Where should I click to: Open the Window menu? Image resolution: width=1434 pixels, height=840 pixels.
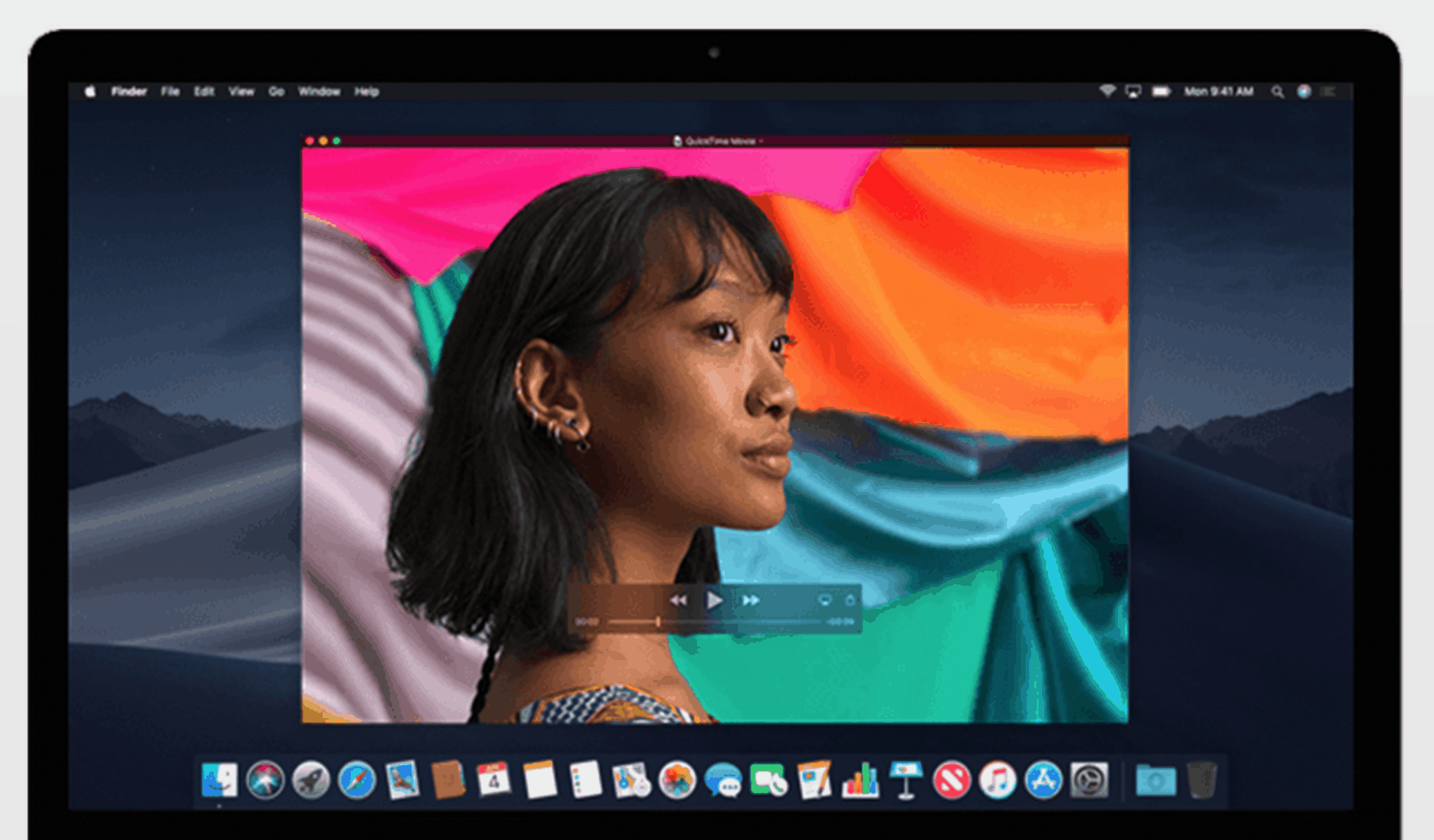319,91
